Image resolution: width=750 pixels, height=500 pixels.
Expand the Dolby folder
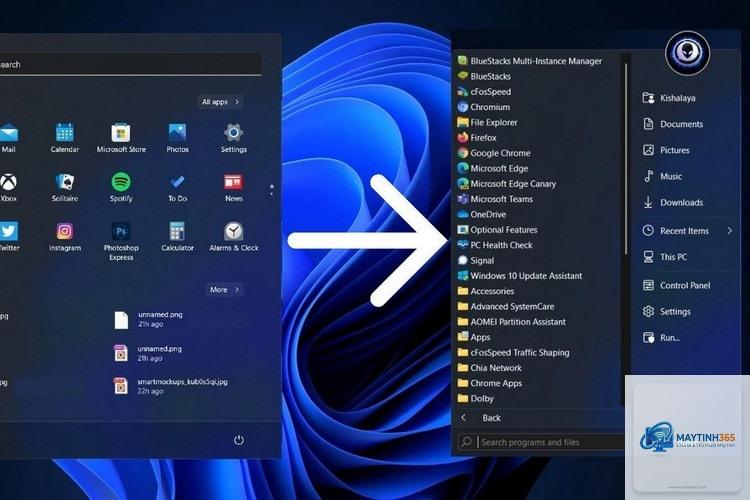(x=475, y=398)
